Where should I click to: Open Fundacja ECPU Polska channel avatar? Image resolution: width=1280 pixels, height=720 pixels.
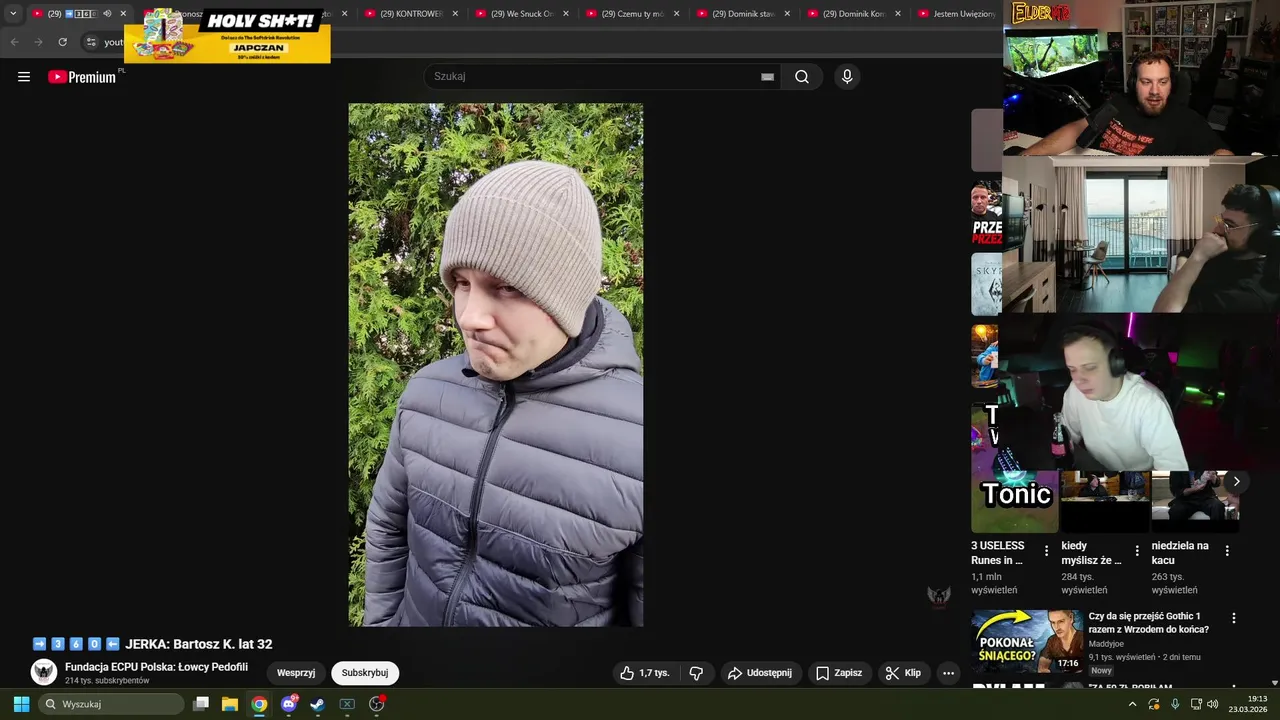(44, 672)
